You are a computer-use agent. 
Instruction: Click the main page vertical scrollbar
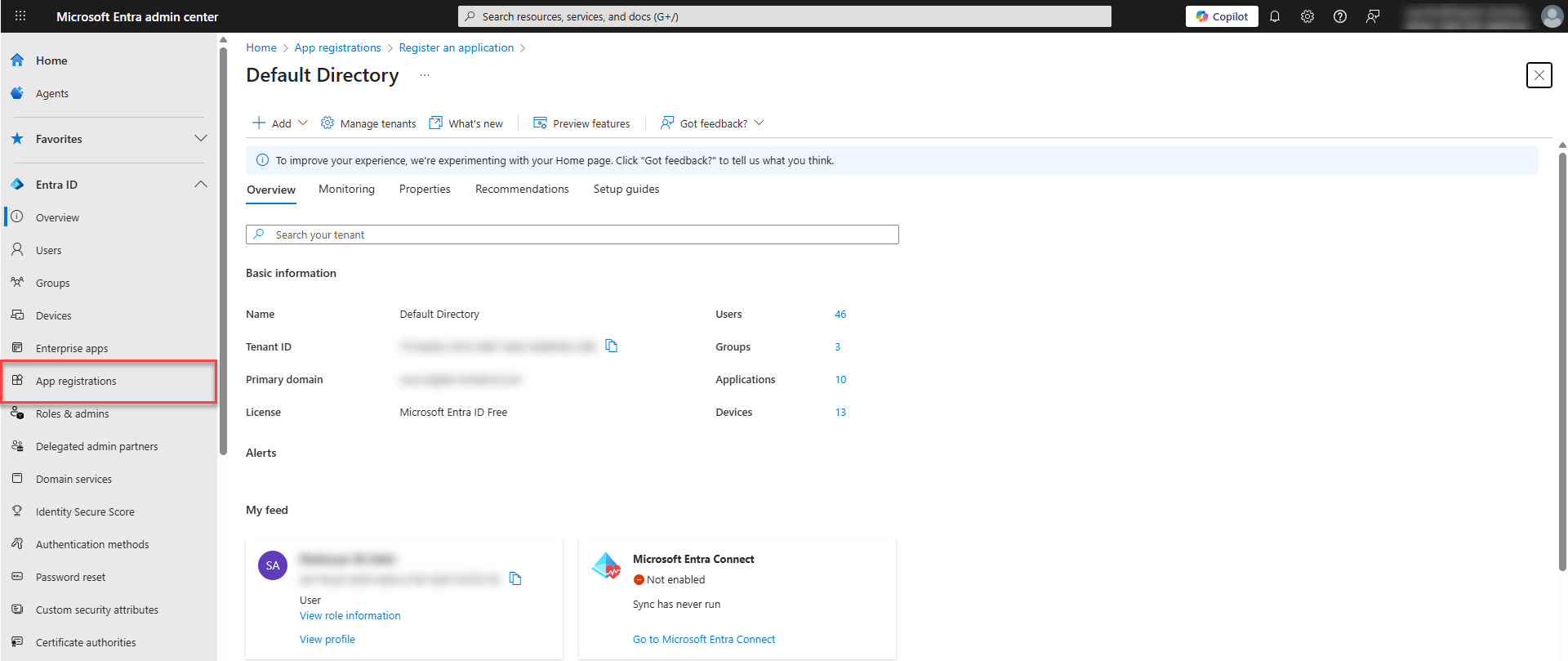click(x=1562, y=362)
